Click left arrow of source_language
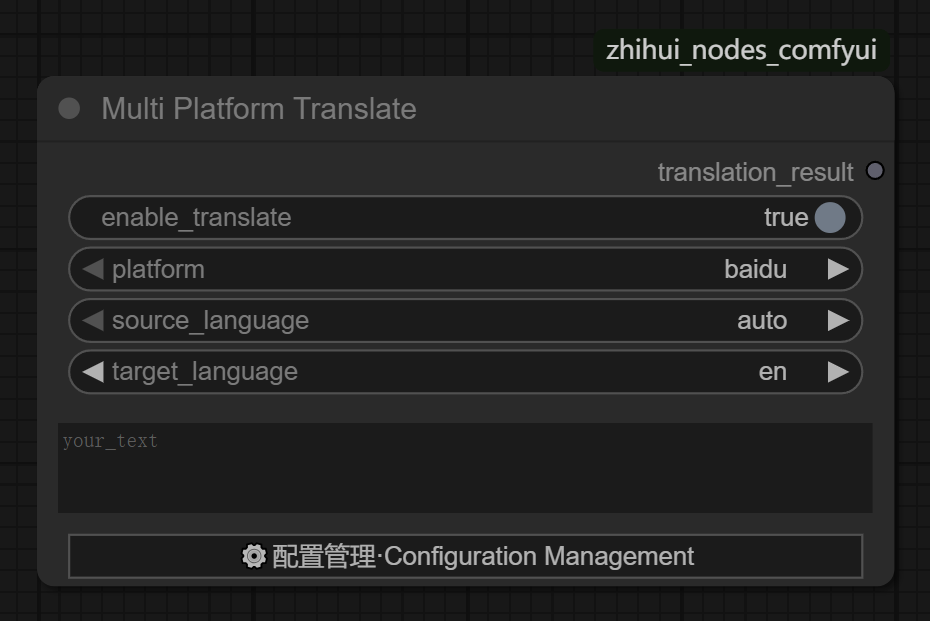 [x=93, y=320]
